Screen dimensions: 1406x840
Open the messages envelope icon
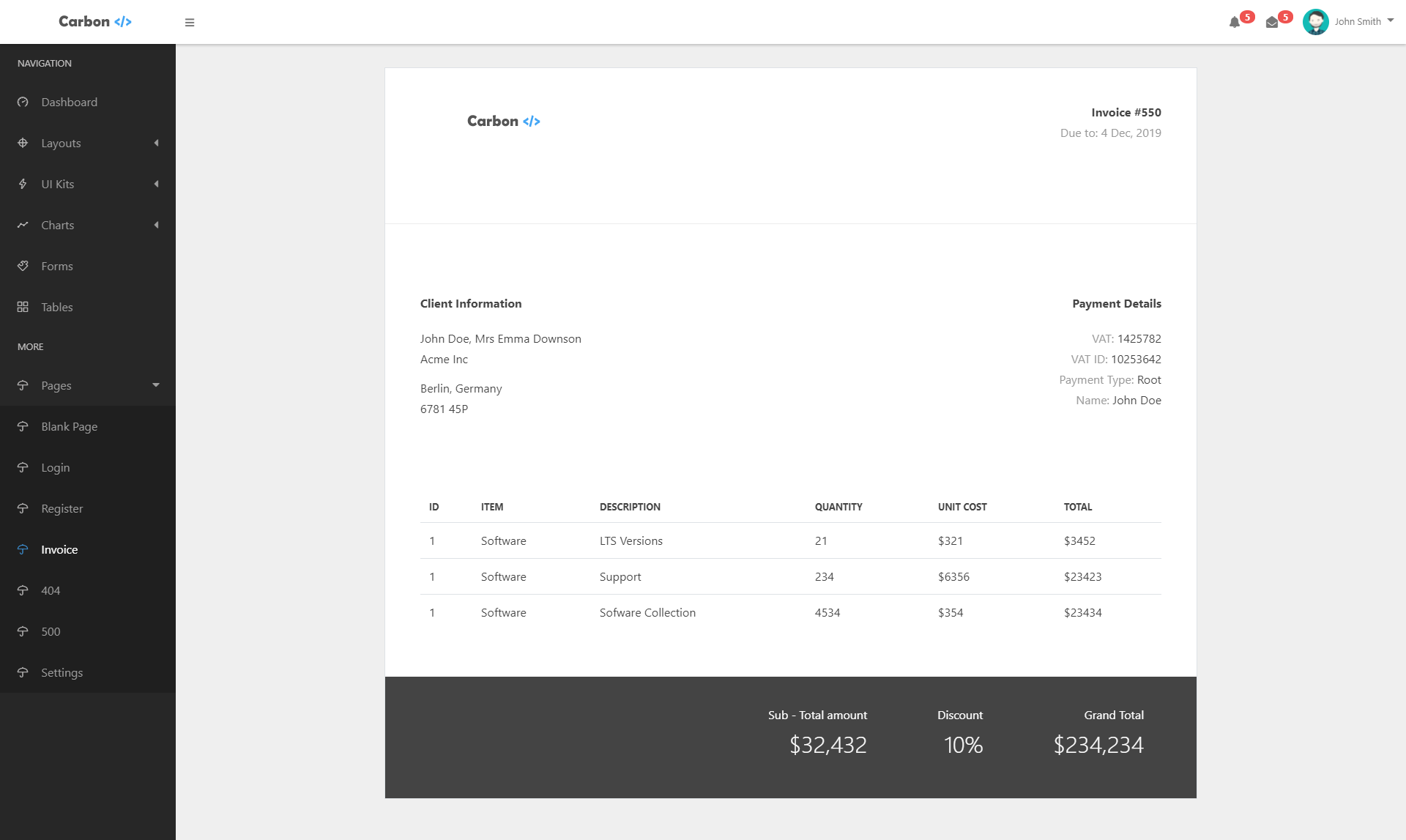pyautogui.click(x=1272, y=23)
